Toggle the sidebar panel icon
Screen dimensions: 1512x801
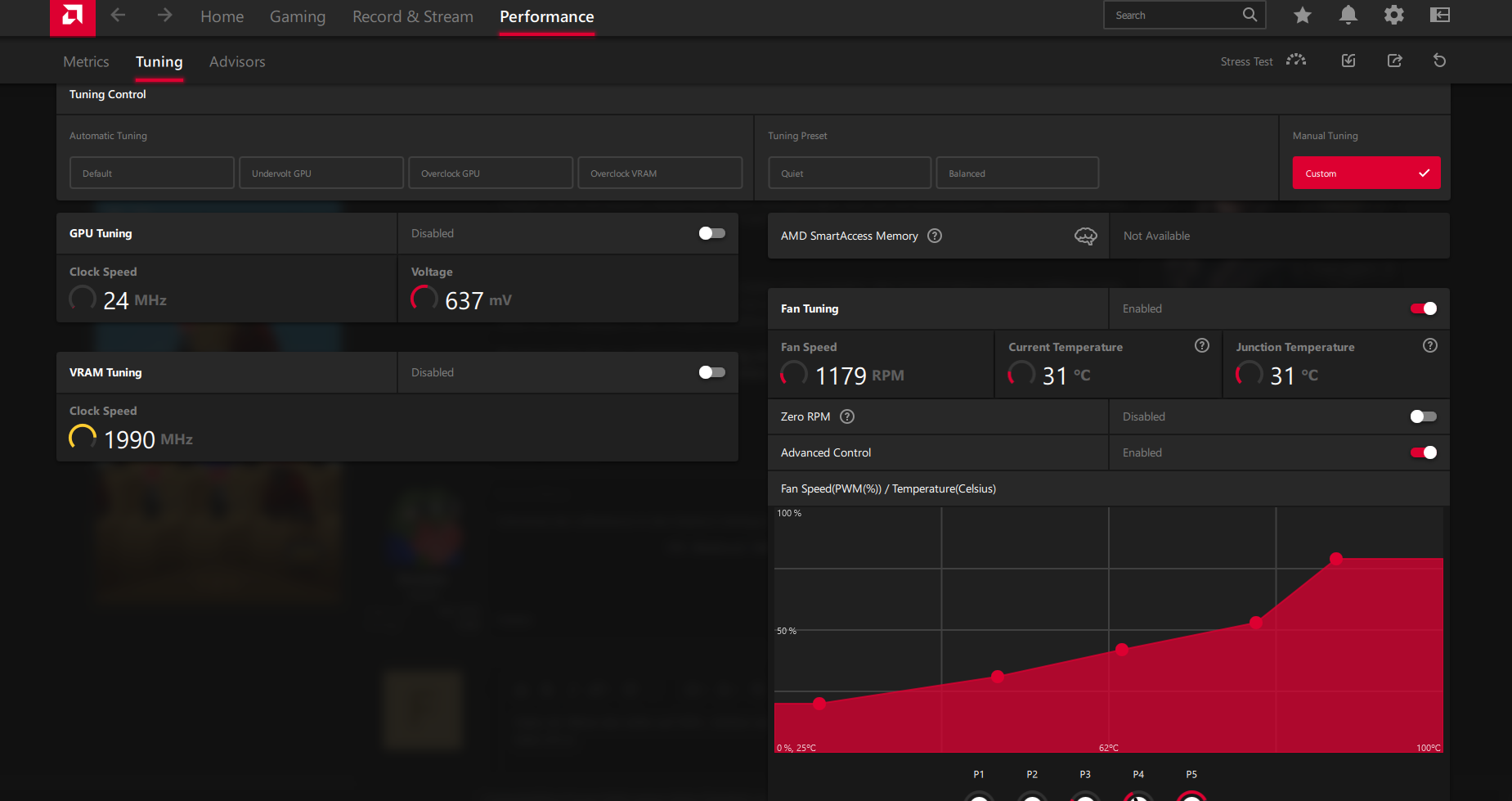pyautogui.click(x=1440, y=15)
